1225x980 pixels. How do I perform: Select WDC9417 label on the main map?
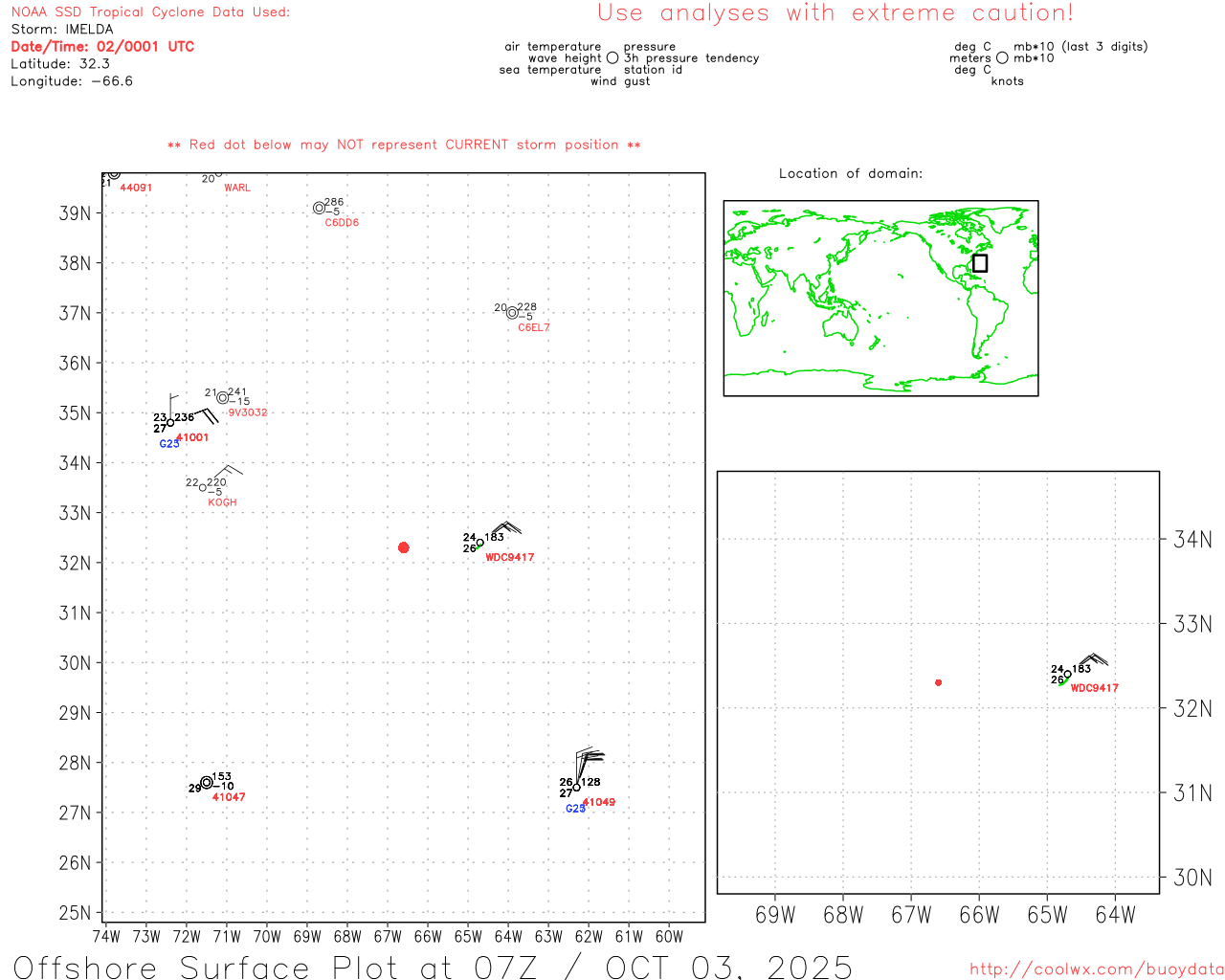(510, 557)
